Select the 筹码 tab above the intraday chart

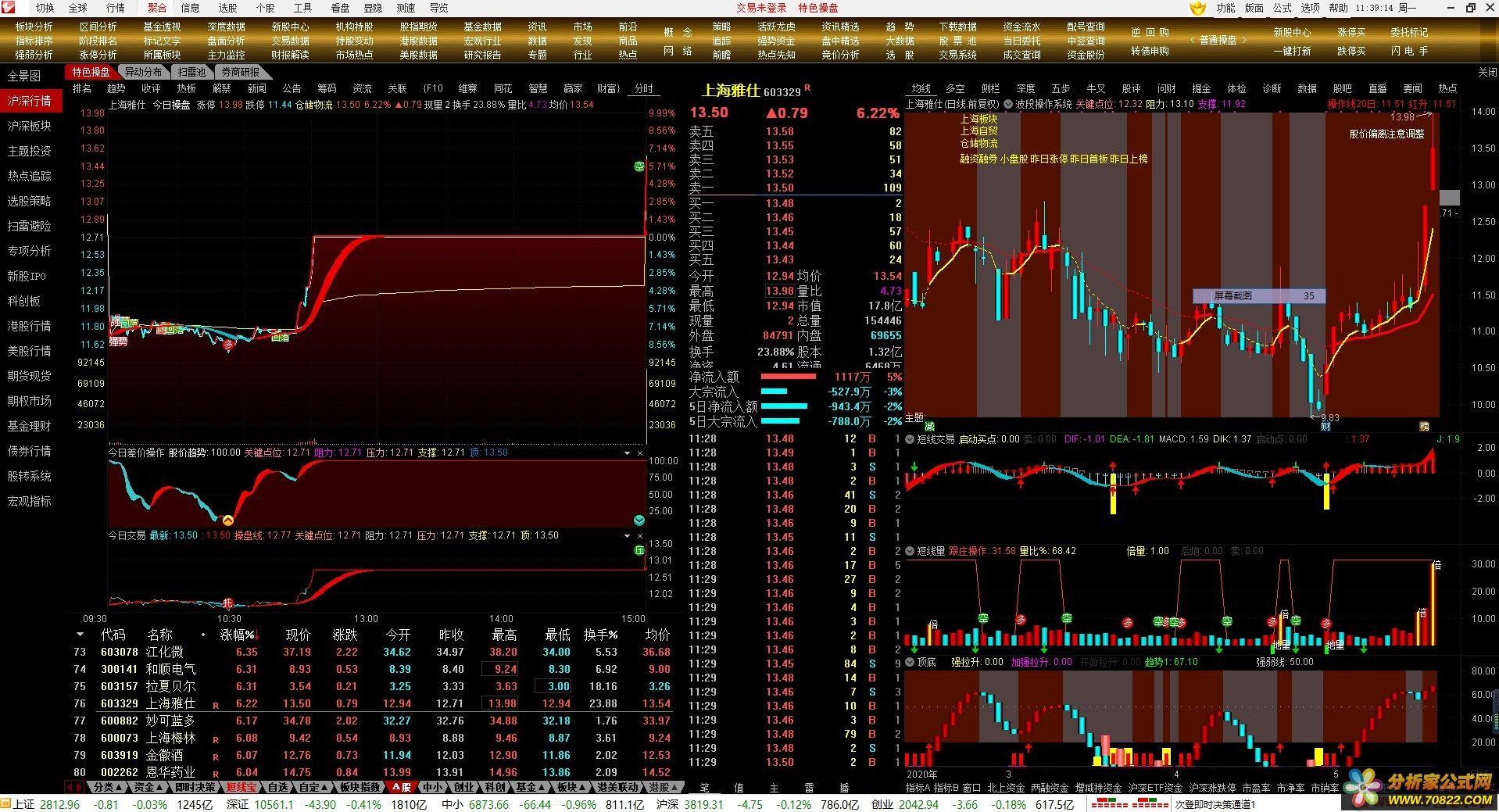[327, 88]
